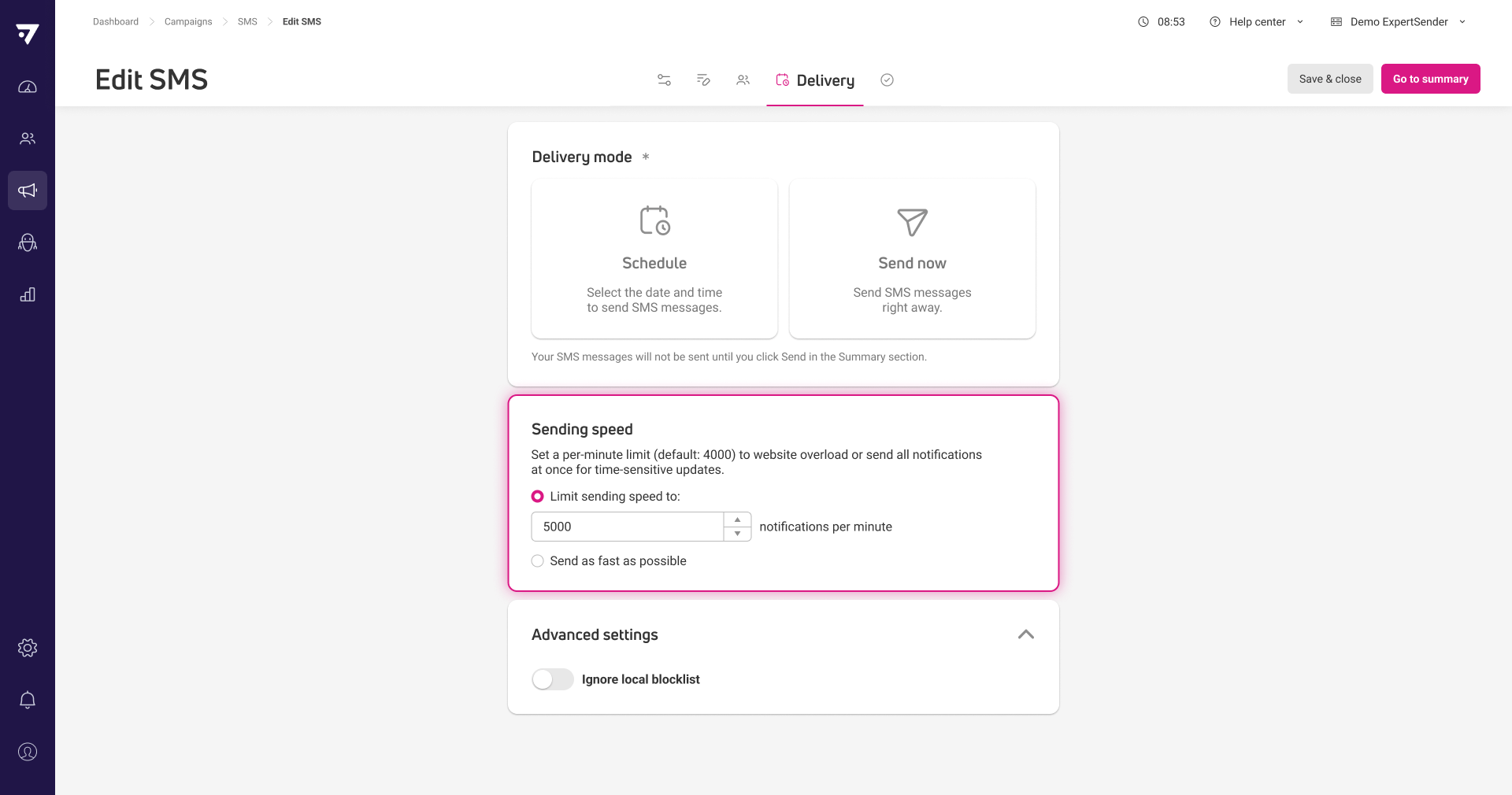Open the Automation robot icon in sidebar
Viewport: 1512px width, 795px height.
point(28,242)
